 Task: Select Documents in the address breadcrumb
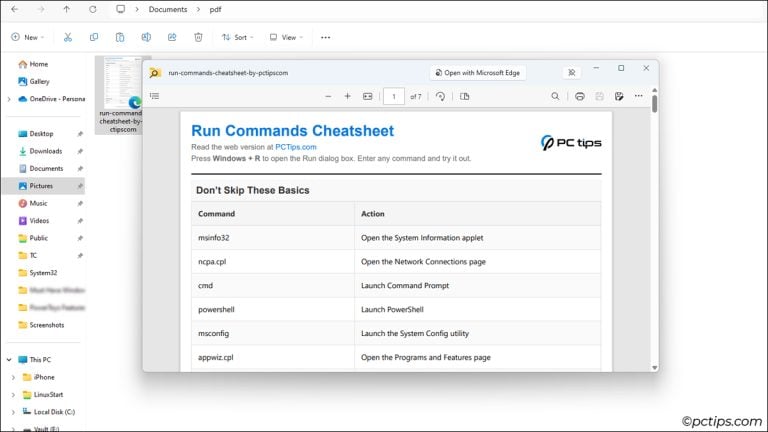click(167, 9)
